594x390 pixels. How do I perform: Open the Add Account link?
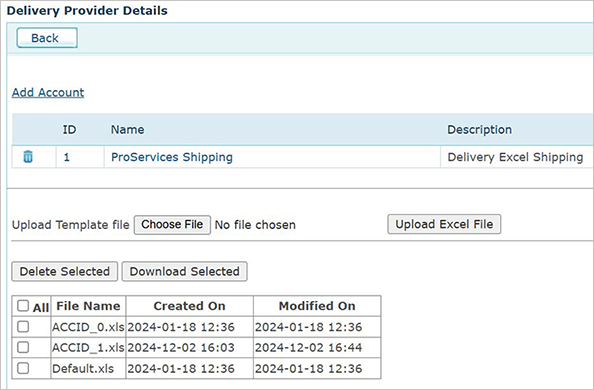click(x=48, y=92)
